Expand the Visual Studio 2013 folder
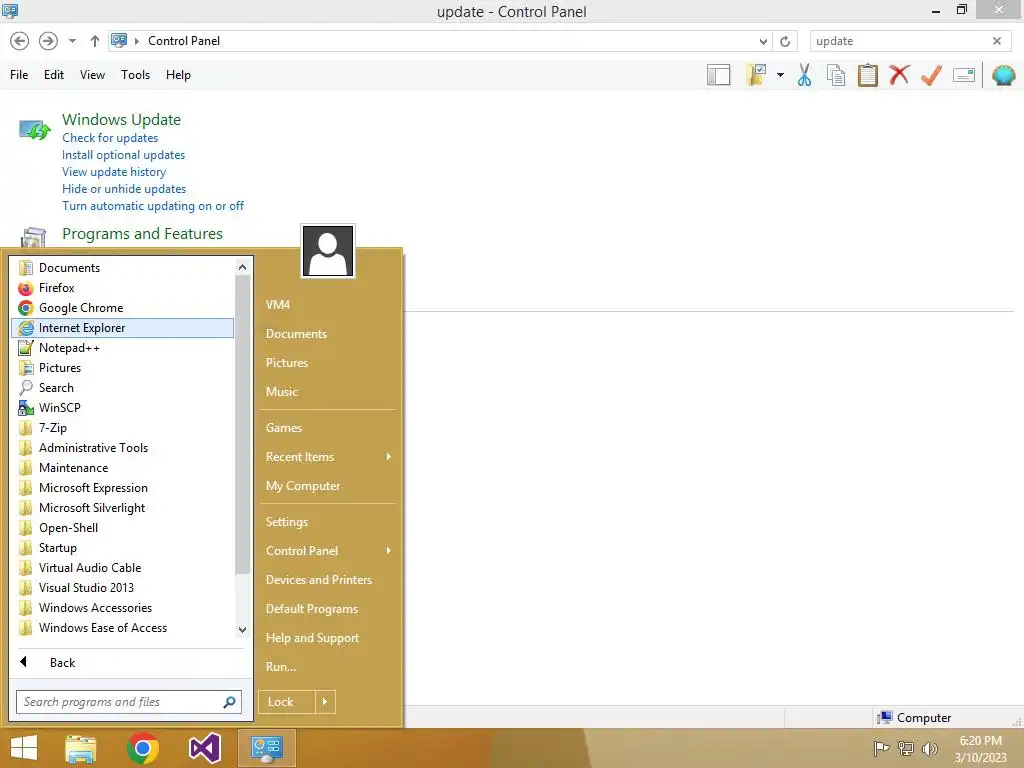 click(123, 588)
